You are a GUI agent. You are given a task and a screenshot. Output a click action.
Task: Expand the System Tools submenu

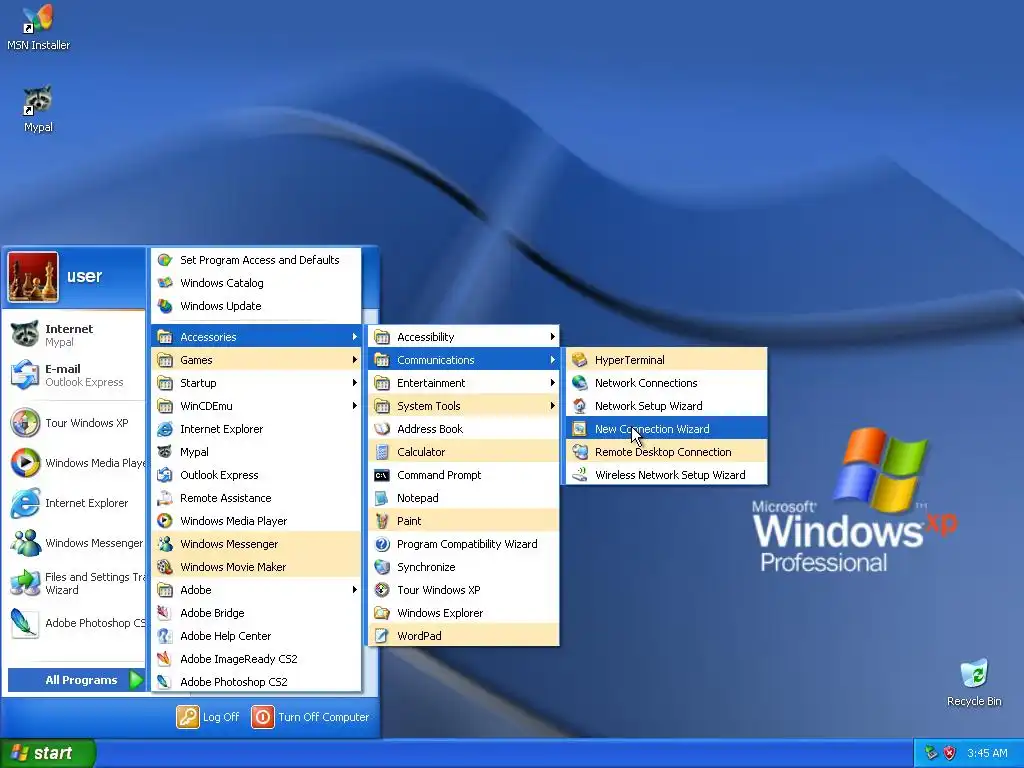(x=464, y=406)
